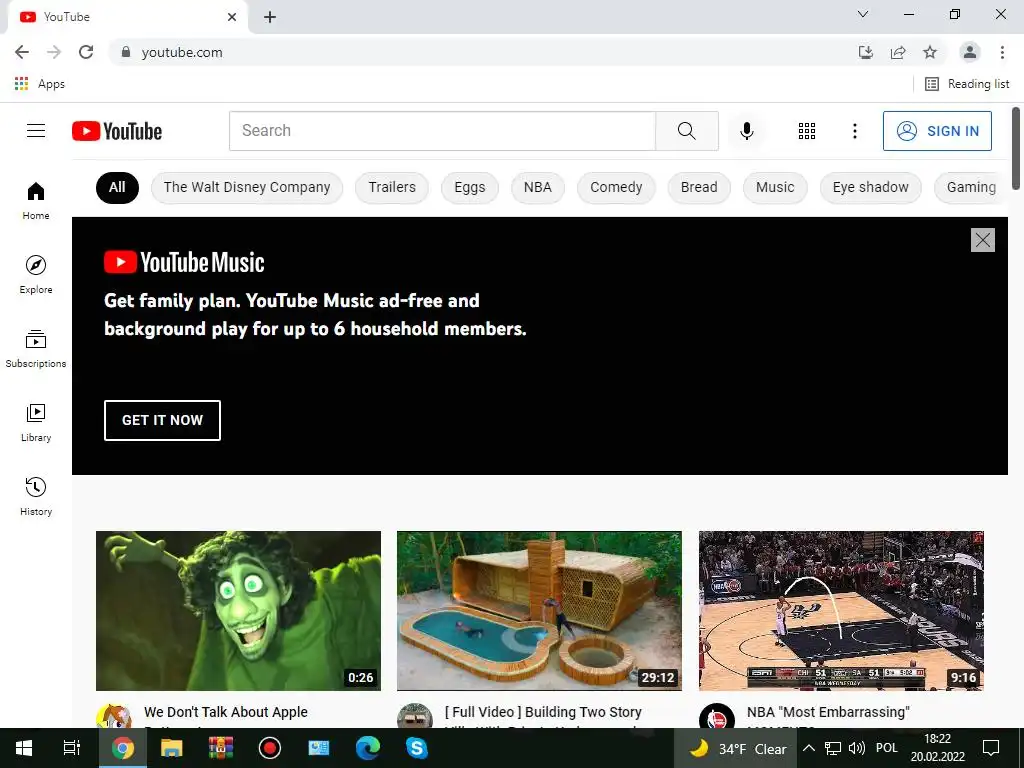
Task: Open a new browser tab
Action: pos(270,17)
